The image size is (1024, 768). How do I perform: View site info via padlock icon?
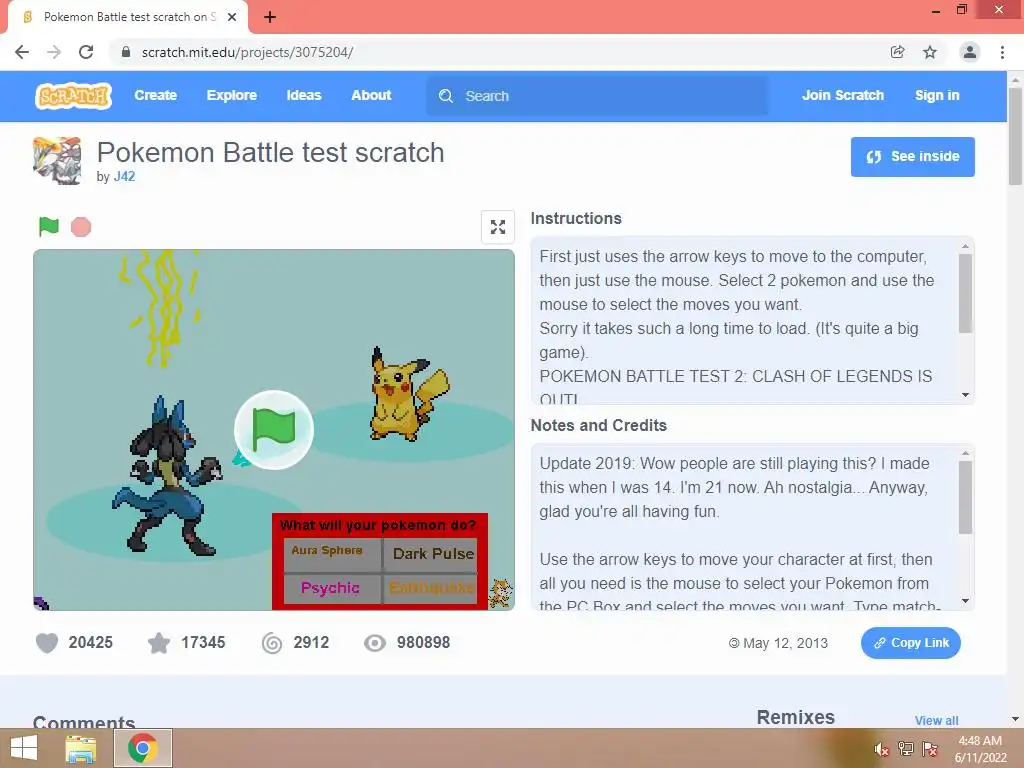tap(126, 52)
